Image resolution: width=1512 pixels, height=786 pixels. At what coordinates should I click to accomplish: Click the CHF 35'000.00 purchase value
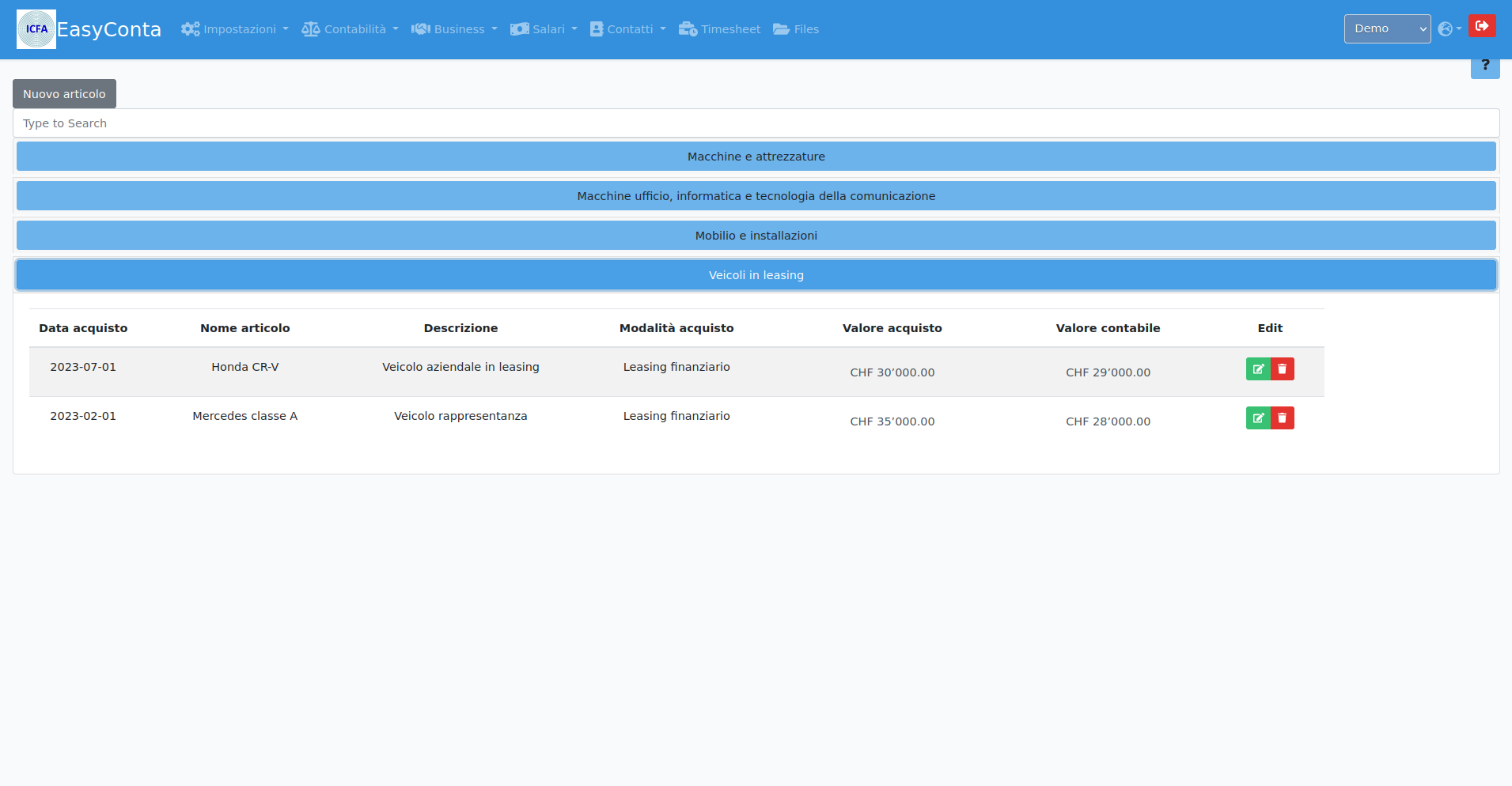click(892, 421)
